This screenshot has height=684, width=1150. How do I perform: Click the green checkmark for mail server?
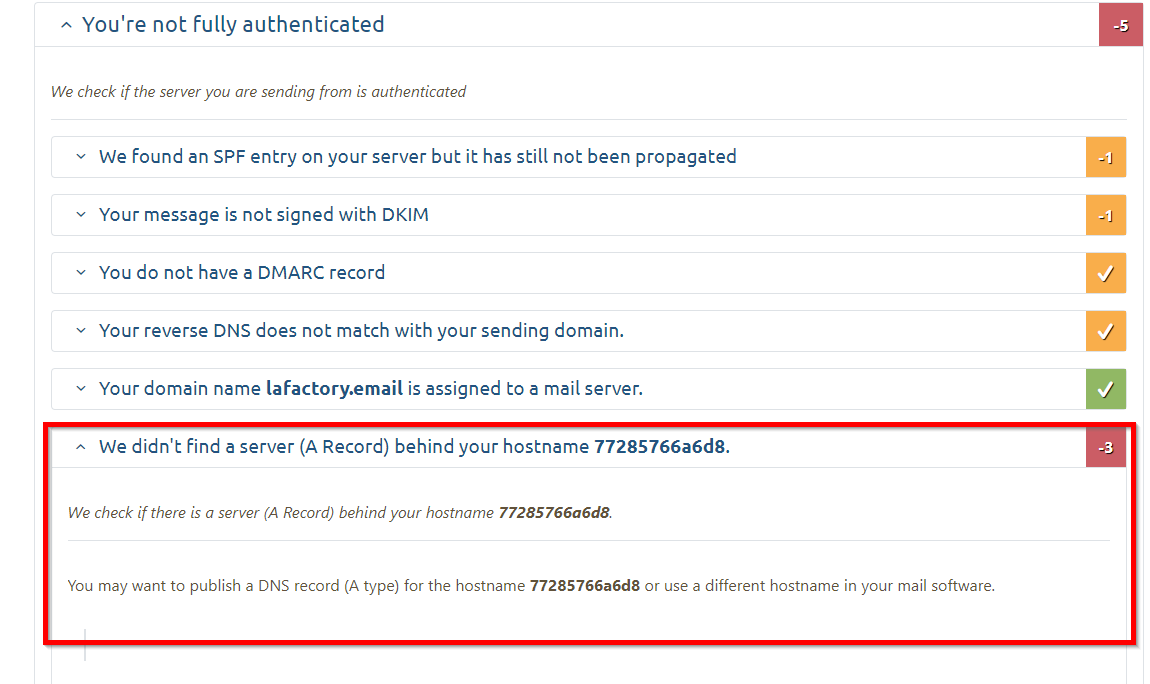click(1105, 389)
